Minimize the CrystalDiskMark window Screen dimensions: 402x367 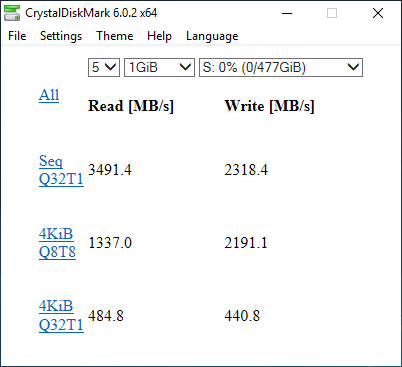pos(287,13)
